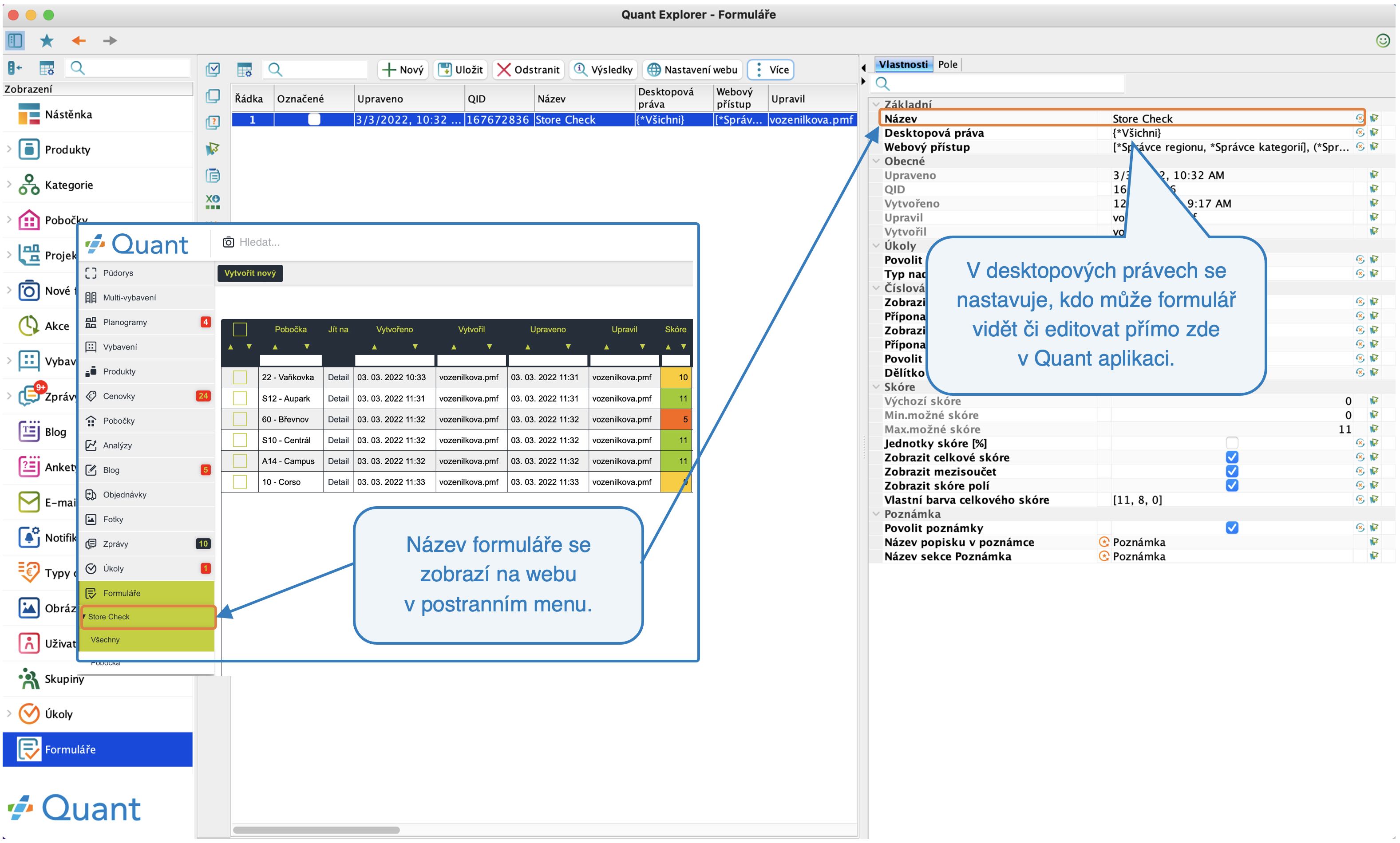The width and height of the screenshot is (1400, 843).
Task: Click green flag icon on Desktopová práva row
Action: click(x=1374, y=132)
